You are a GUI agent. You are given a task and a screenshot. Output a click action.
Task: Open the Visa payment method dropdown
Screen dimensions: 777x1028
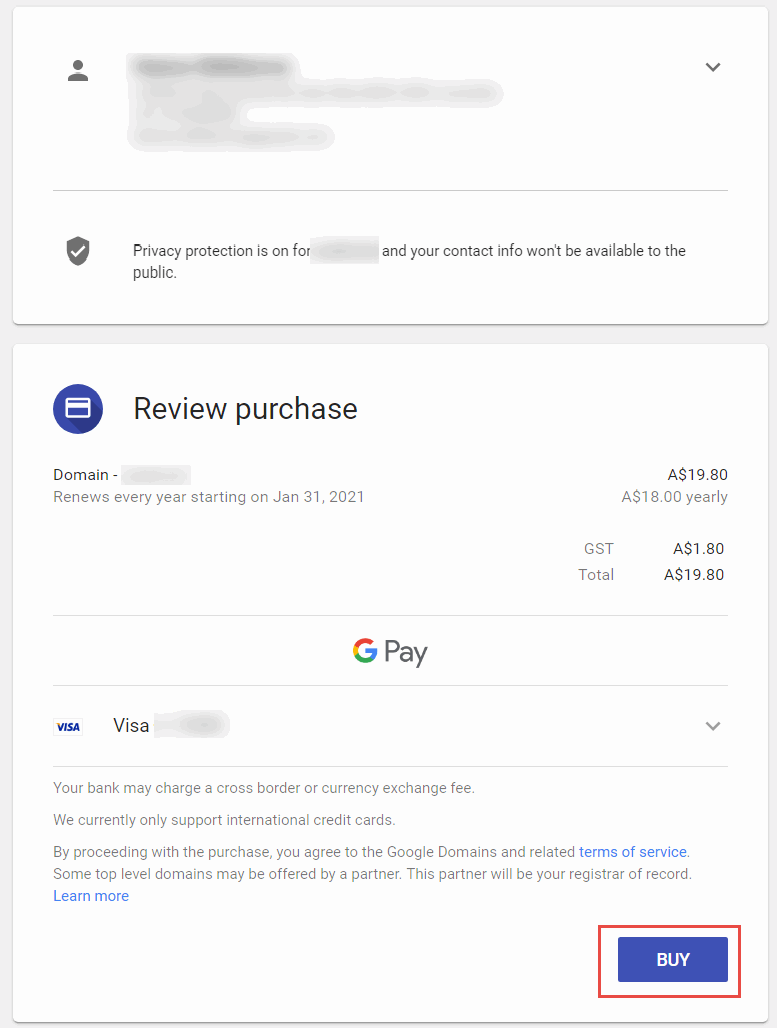(x=713, y=726)
